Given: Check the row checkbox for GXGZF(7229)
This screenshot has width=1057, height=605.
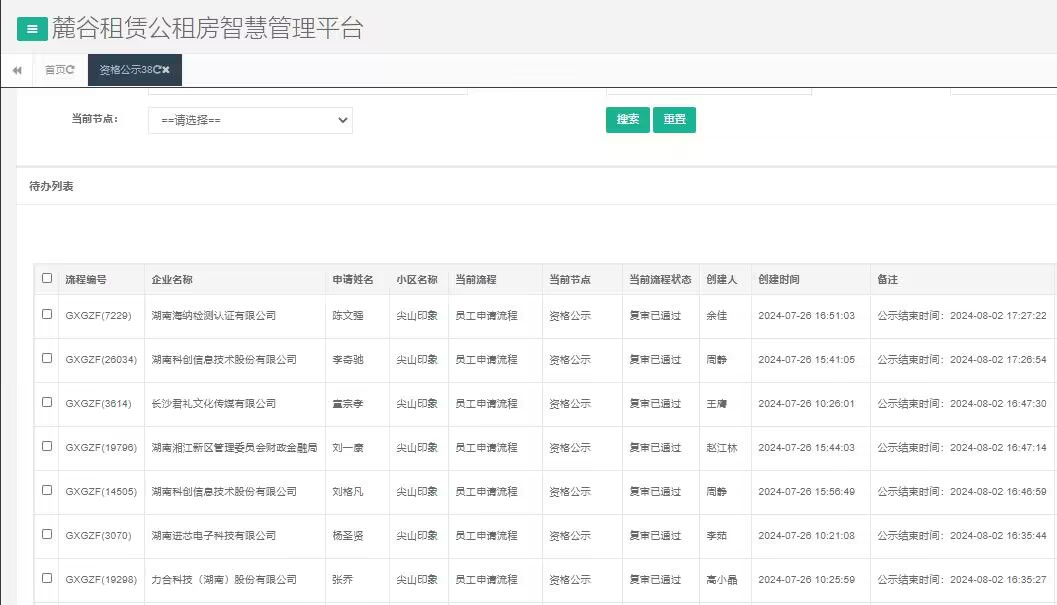Looking at the screenshot, I should click(x=46, y=315).
